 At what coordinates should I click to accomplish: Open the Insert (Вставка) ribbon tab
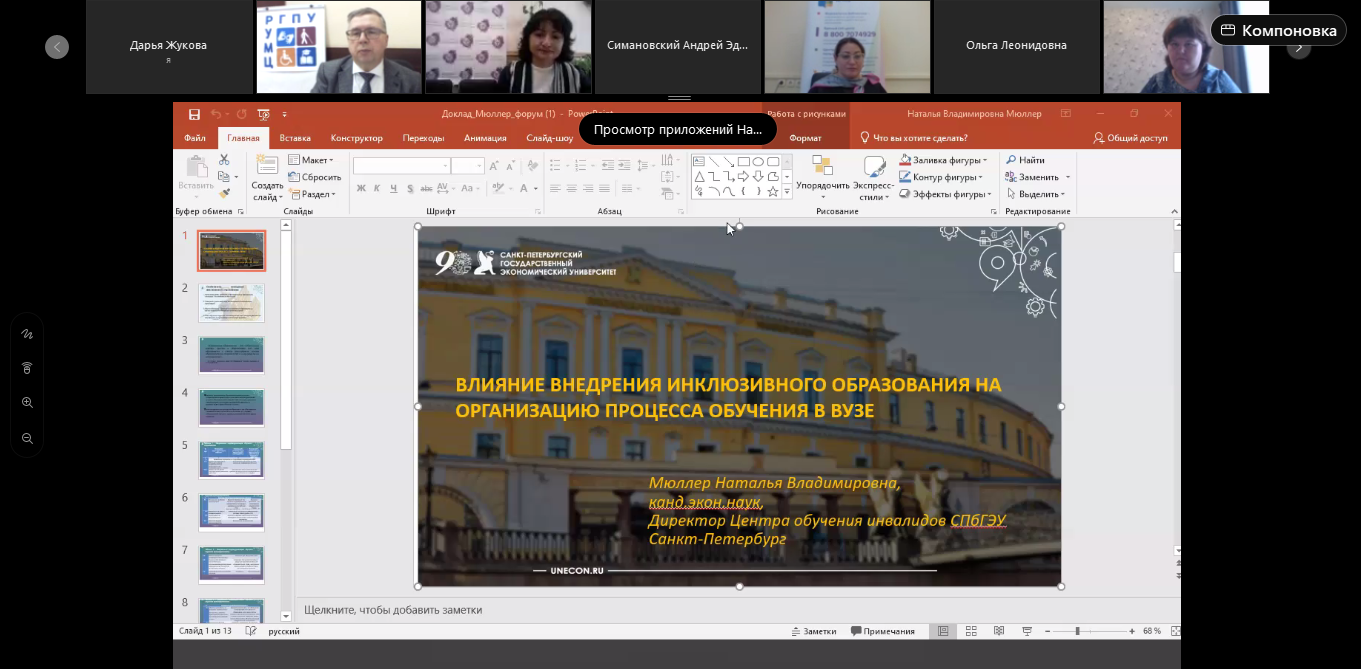pos(295,138)
